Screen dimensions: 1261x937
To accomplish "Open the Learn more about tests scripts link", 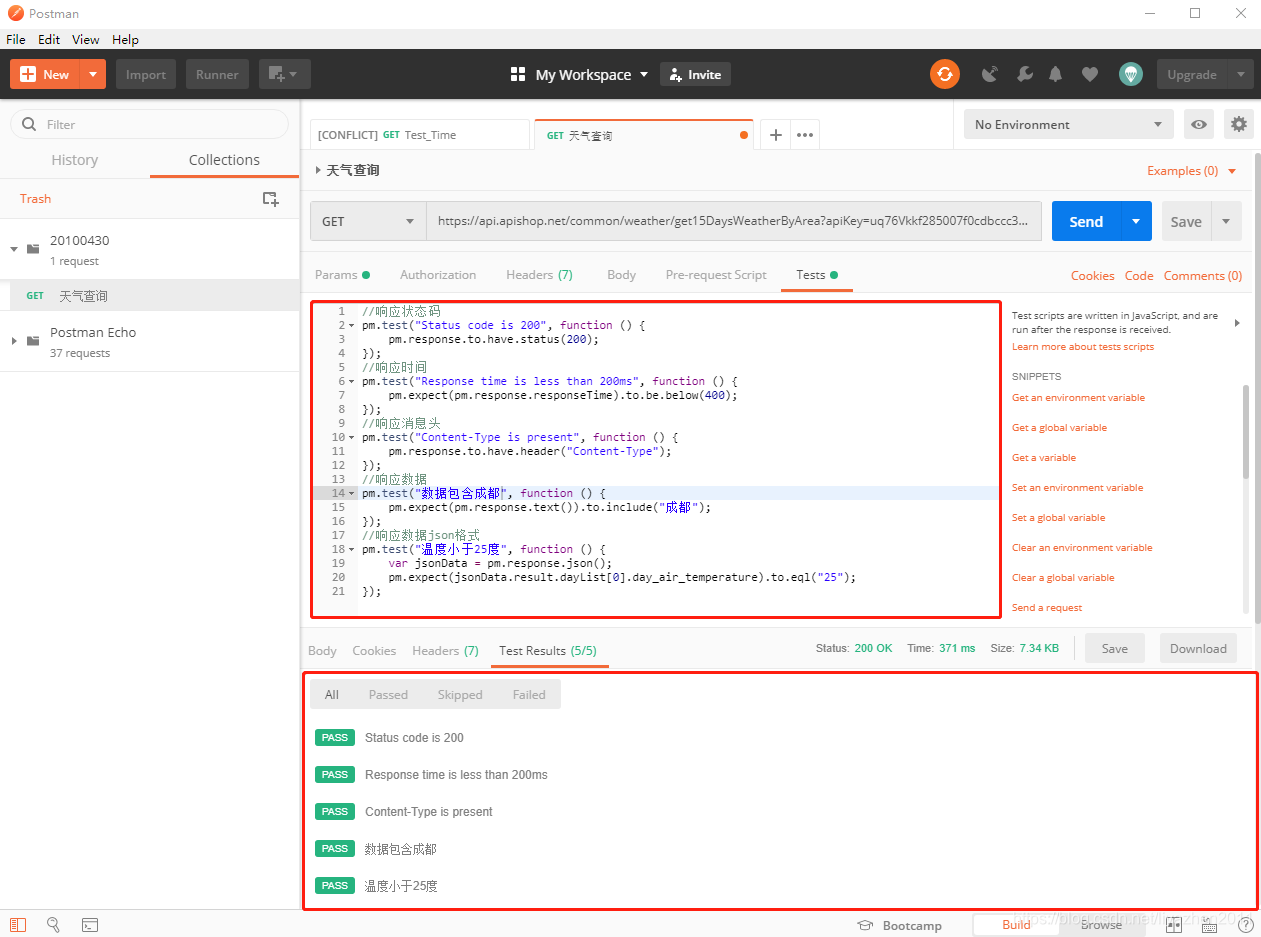I will click(1083, 347).
